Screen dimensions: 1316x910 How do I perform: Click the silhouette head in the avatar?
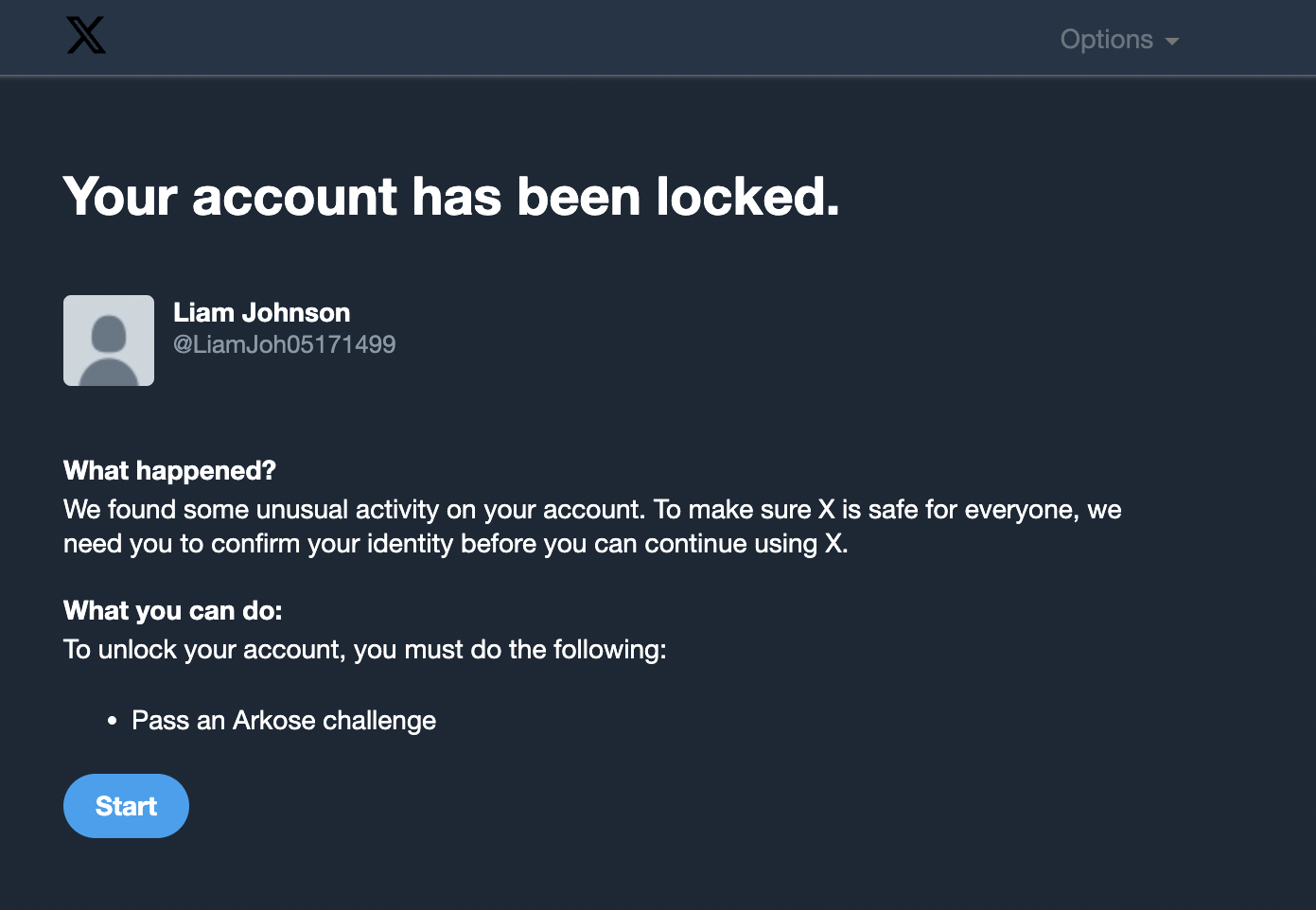pos(109,332)
